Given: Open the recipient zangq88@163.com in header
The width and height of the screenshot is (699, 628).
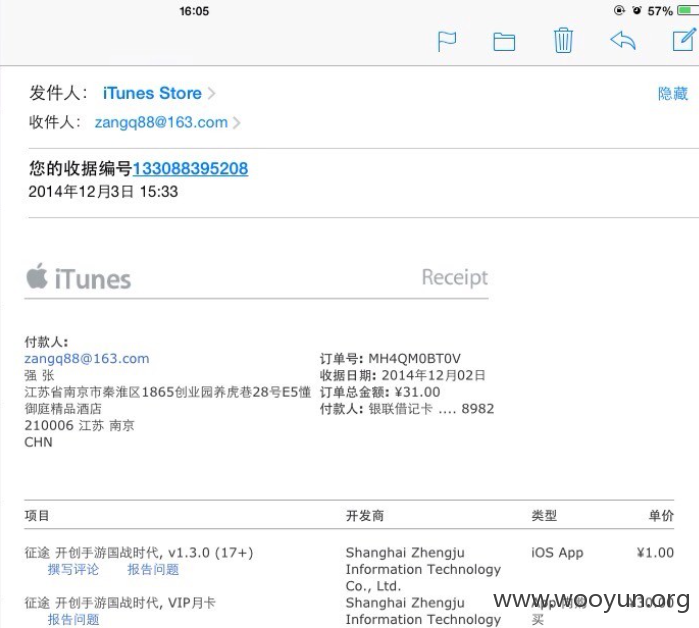Looking at the screenshot, I should coord(161,122).
